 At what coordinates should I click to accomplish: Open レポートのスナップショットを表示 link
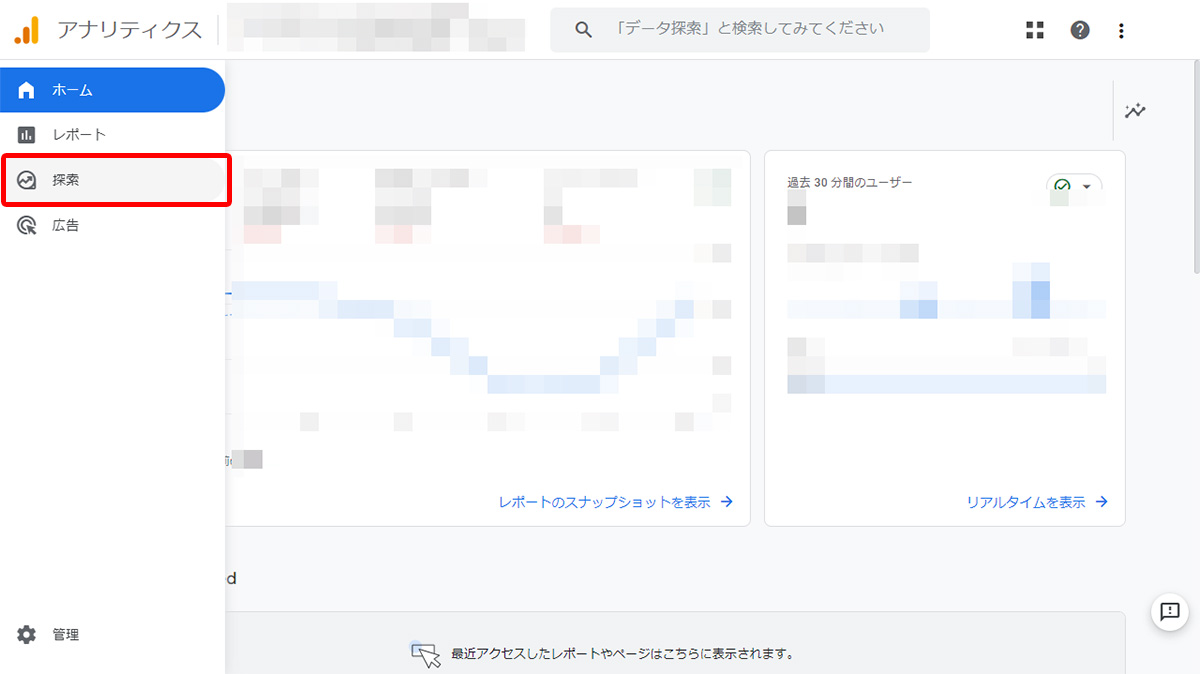(616, 502)
